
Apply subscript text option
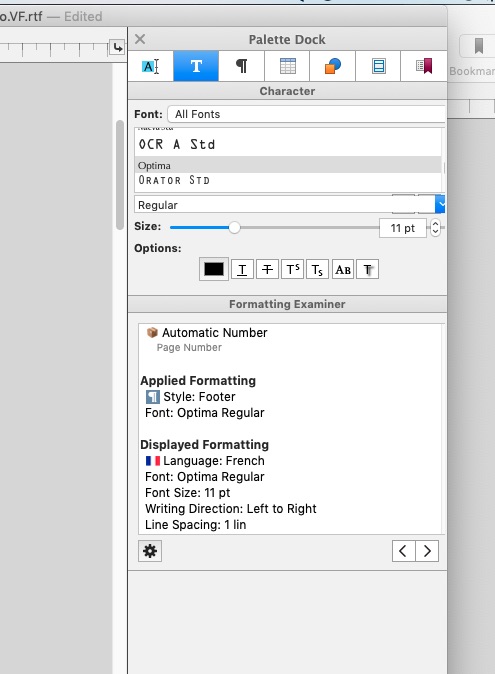pos(317,270)
